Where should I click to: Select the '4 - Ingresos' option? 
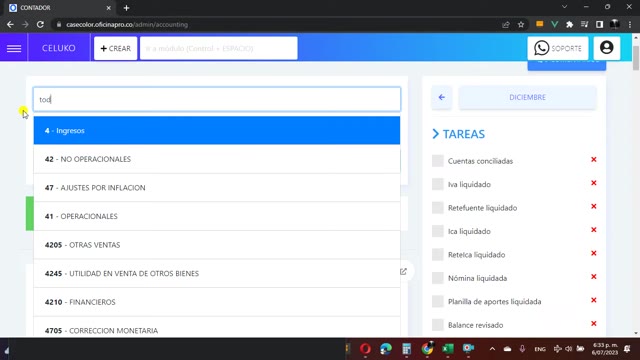click(217, 131)
